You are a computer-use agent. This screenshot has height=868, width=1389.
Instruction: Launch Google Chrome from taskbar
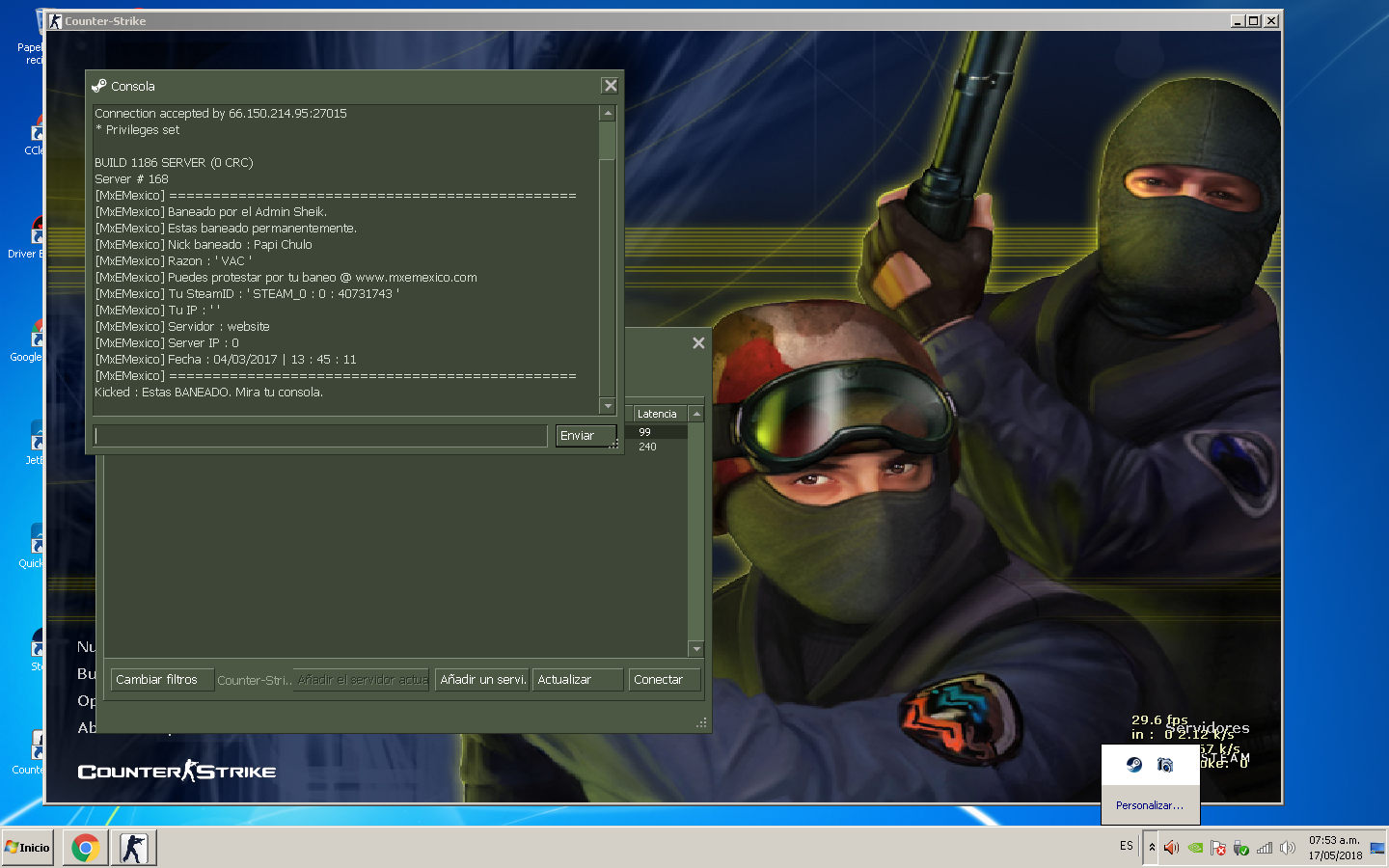tap(86, 848)
